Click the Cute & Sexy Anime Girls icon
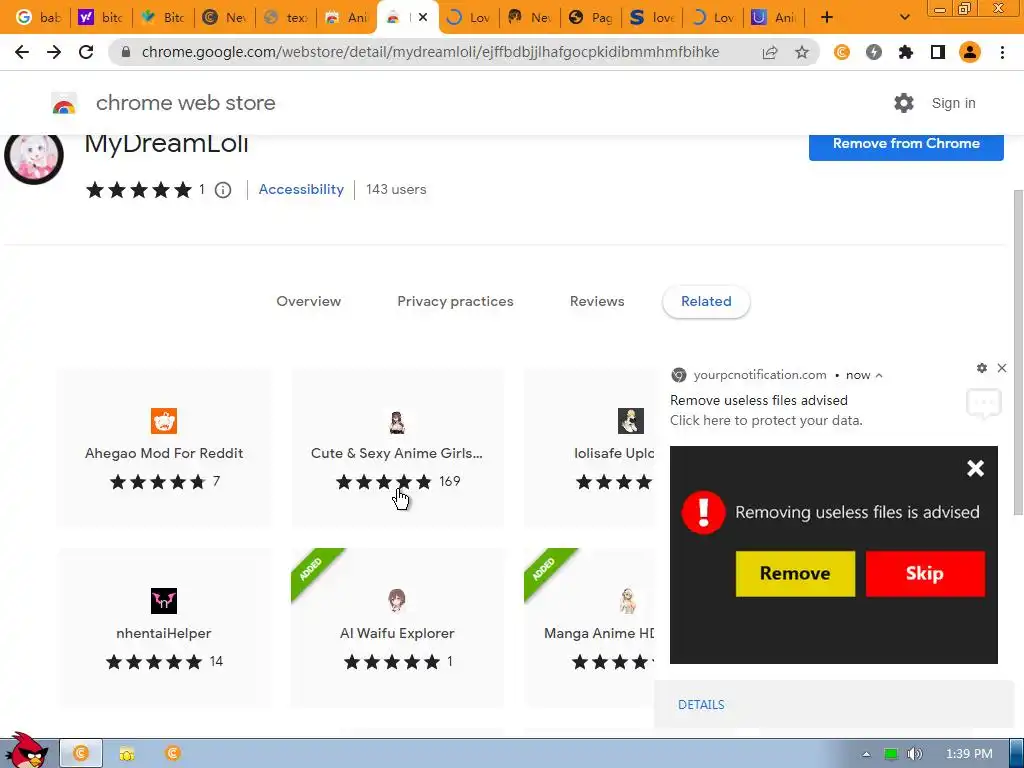1024x768 pixels. pos(396,421)
